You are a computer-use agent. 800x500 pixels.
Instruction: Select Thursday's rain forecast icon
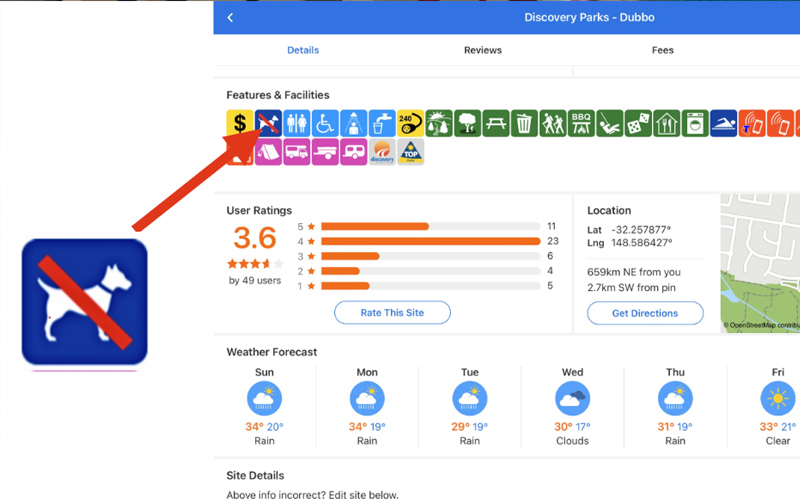click(x=675, y=398)
